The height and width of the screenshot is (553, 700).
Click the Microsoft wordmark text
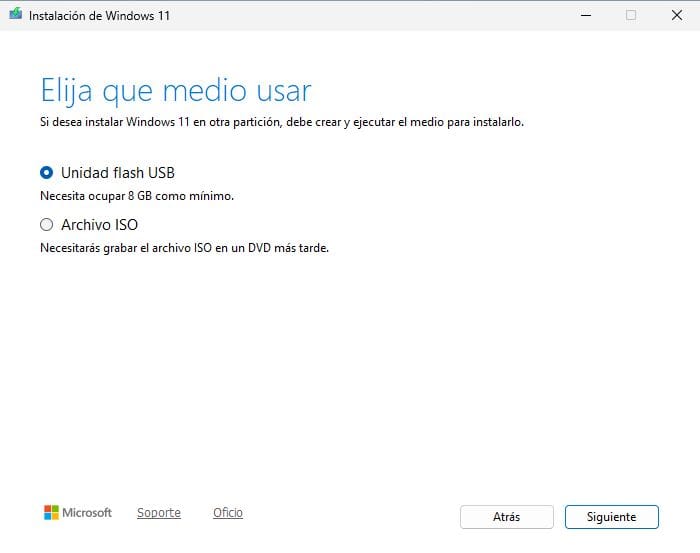coord(87,513)
